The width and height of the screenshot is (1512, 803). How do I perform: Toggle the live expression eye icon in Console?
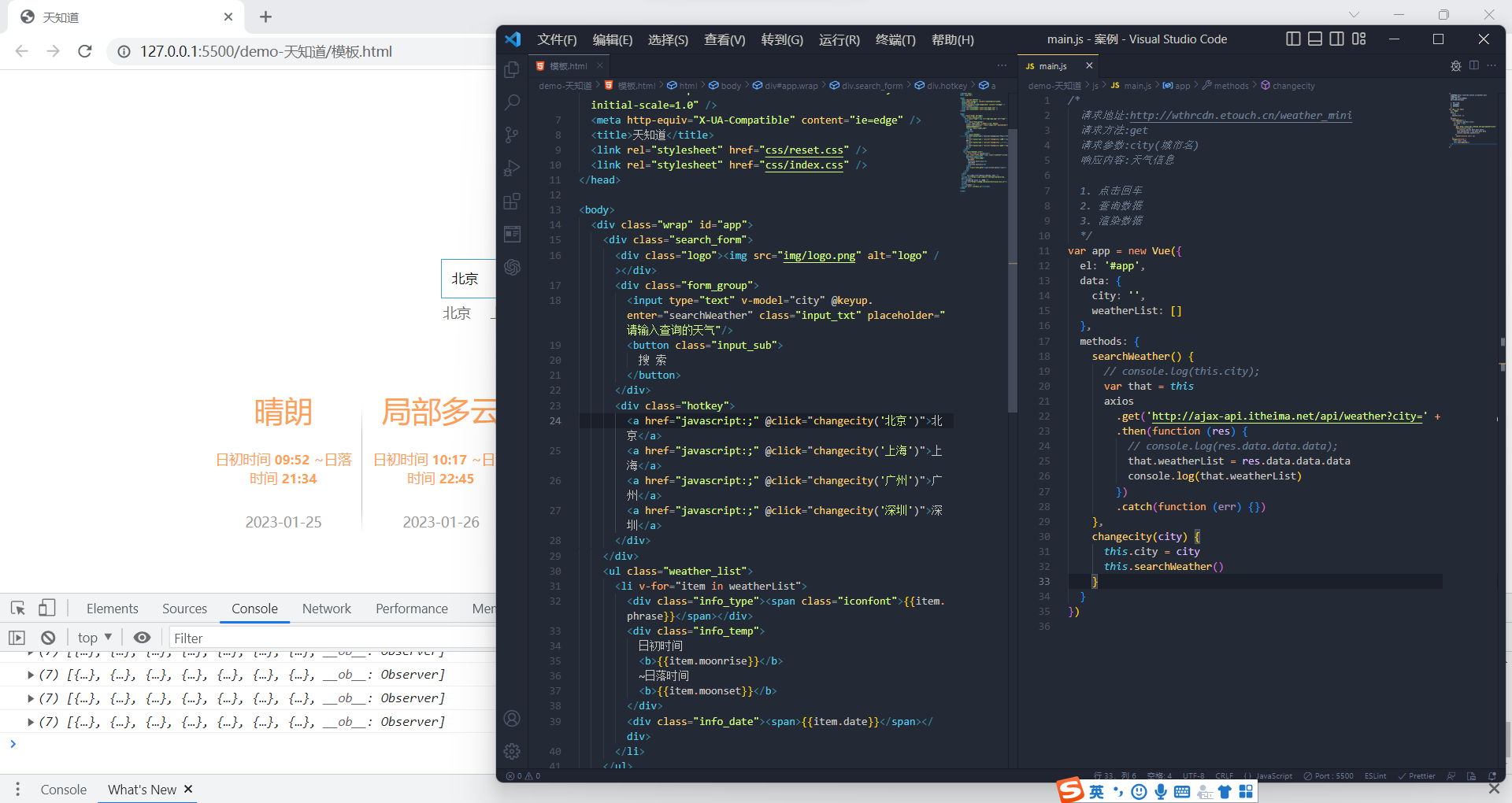coord(142,638)
